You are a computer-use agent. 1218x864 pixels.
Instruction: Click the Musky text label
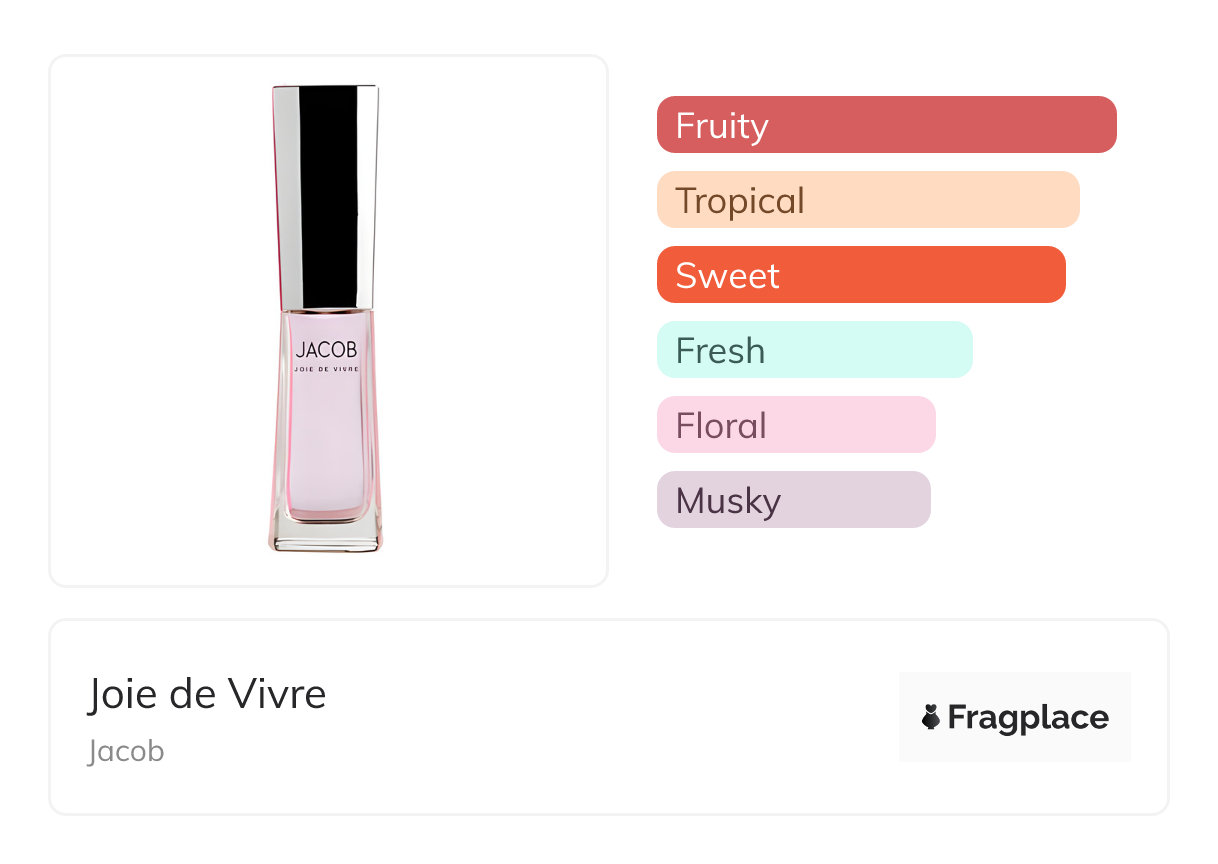(x=728, y=501)
